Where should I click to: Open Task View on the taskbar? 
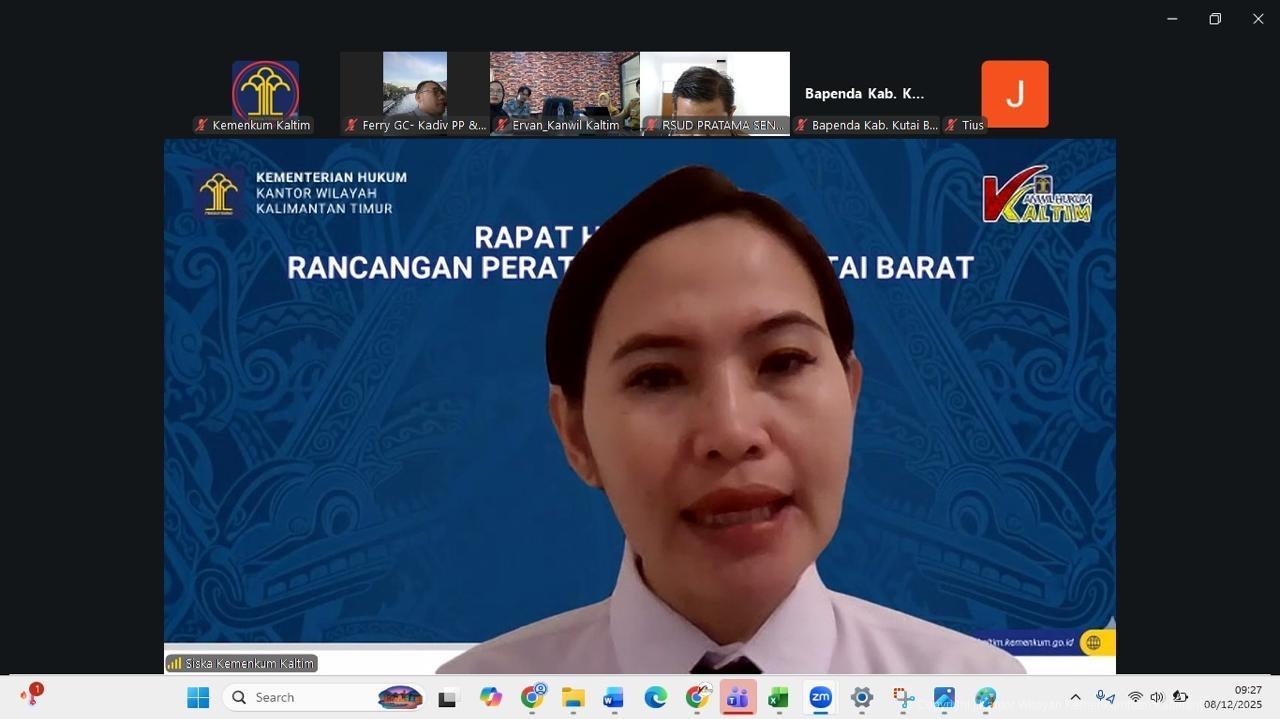447,697
